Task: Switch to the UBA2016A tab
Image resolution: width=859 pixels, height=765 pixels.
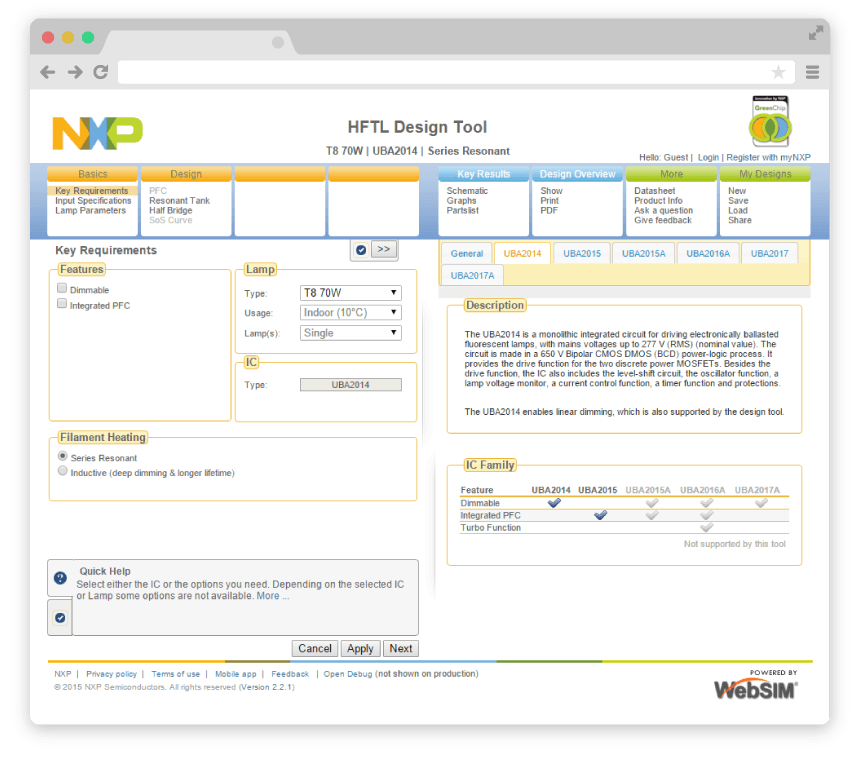Action: click(708, 254)
